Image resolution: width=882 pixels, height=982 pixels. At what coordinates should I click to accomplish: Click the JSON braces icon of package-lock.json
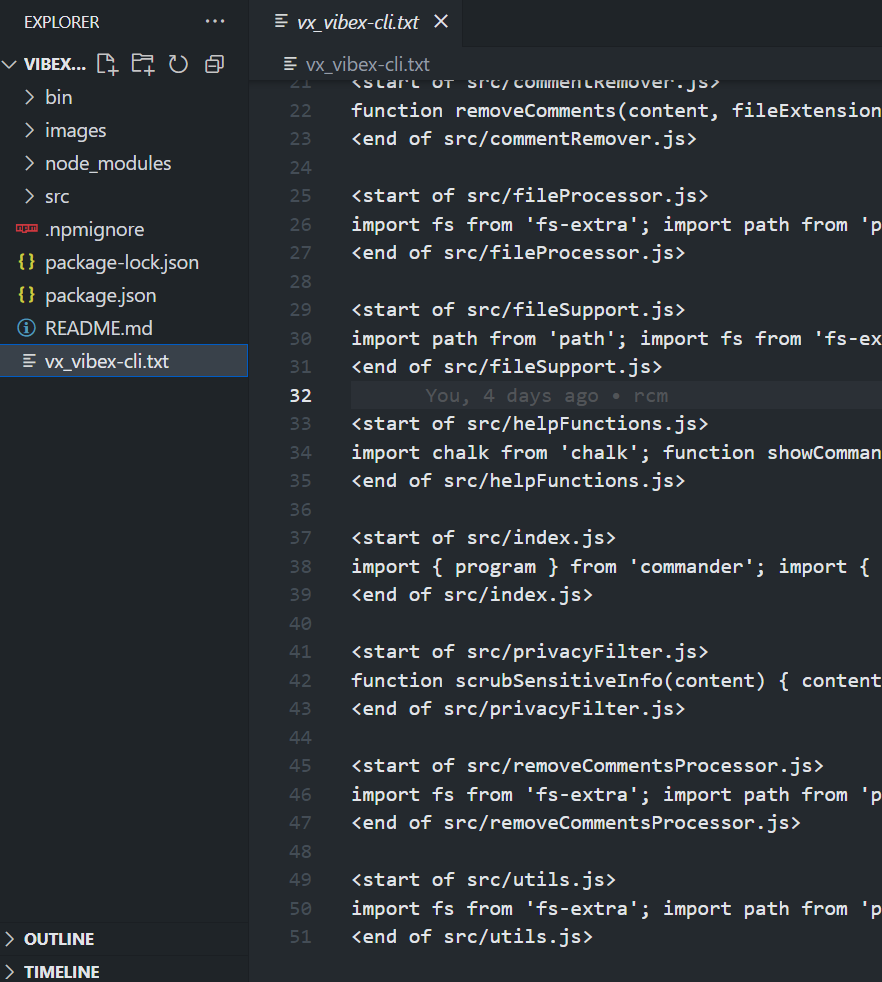tap(26, 262)
